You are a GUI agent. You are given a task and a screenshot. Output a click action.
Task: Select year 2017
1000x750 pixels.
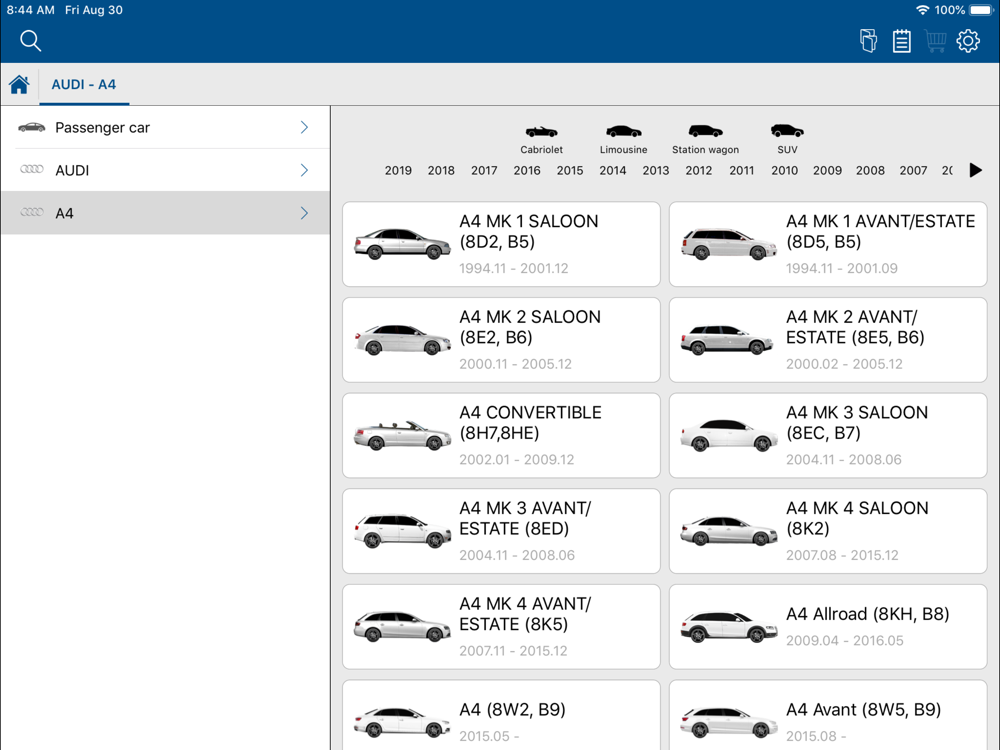[484, 170]
